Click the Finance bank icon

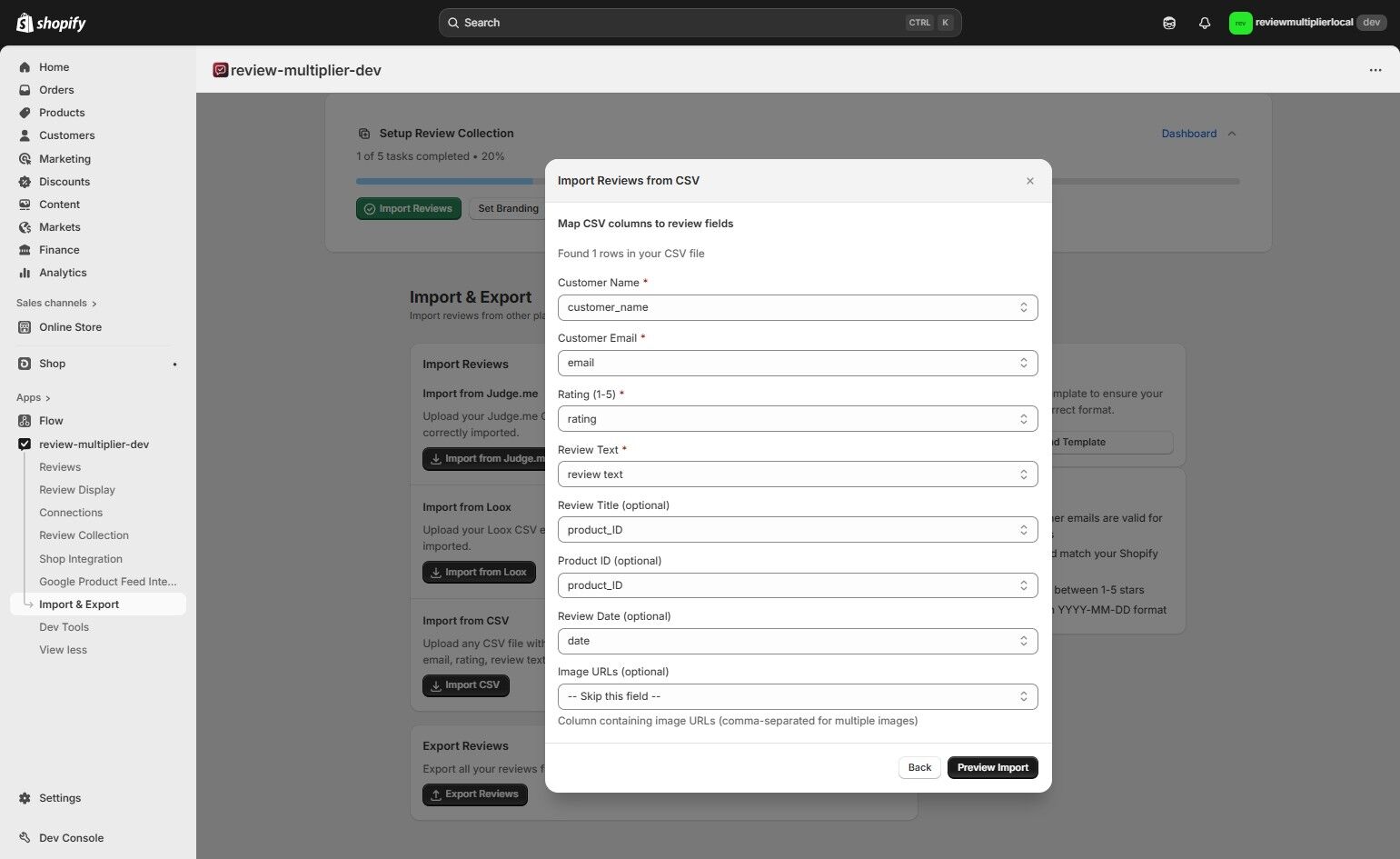25,250
